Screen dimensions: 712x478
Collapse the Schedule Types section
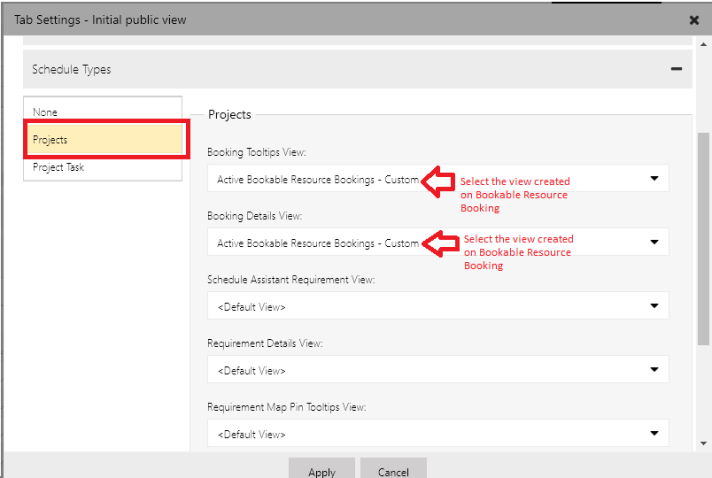676,69
